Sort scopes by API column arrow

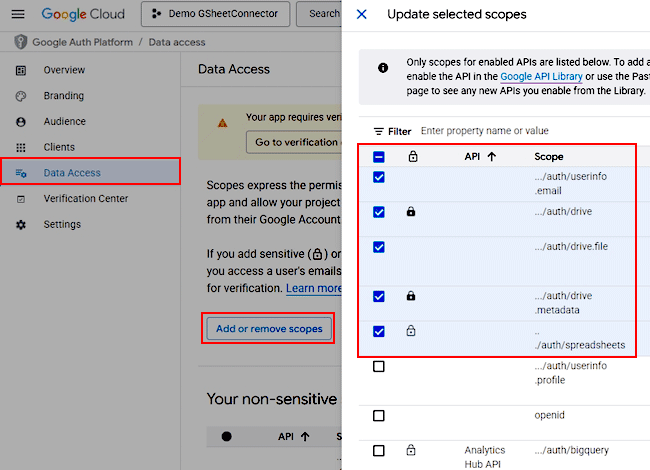491,157
